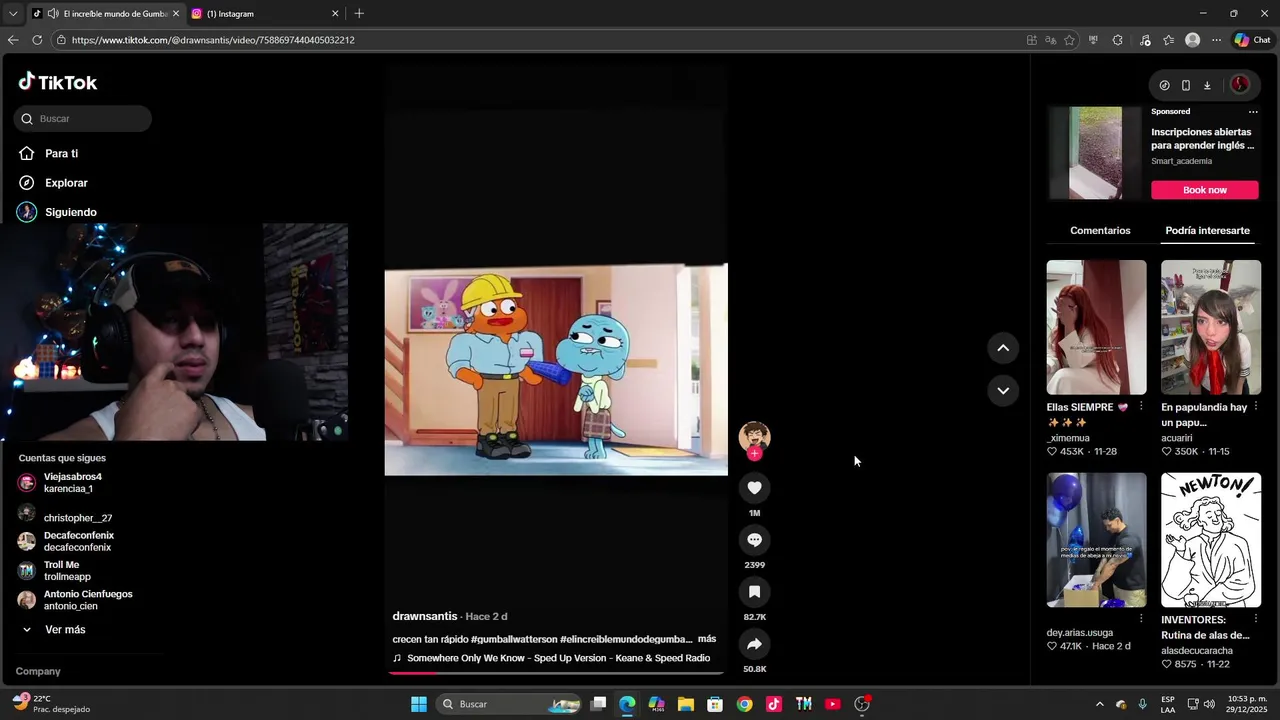The image size is (1280, 720).
Task: Open the browser translate icon
Action: (1050, 40)
